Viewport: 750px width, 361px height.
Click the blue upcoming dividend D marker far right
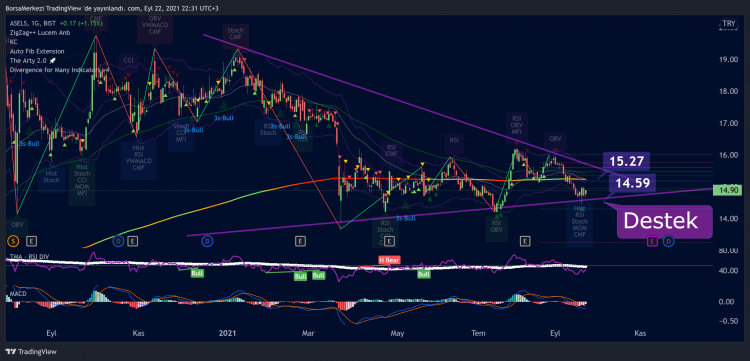pyautogui.click(x=669, y=241)
